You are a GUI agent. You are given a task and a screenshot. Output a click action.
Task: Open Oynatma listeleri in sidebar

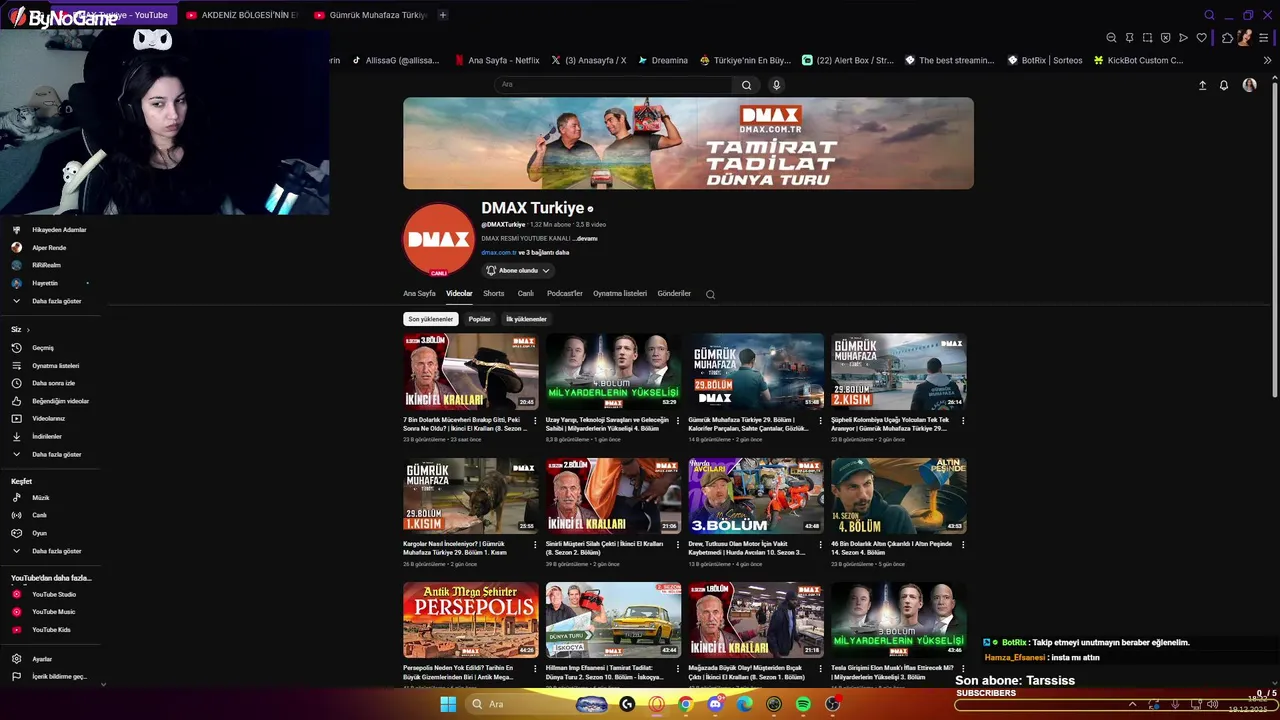click(x=54, y=366)
